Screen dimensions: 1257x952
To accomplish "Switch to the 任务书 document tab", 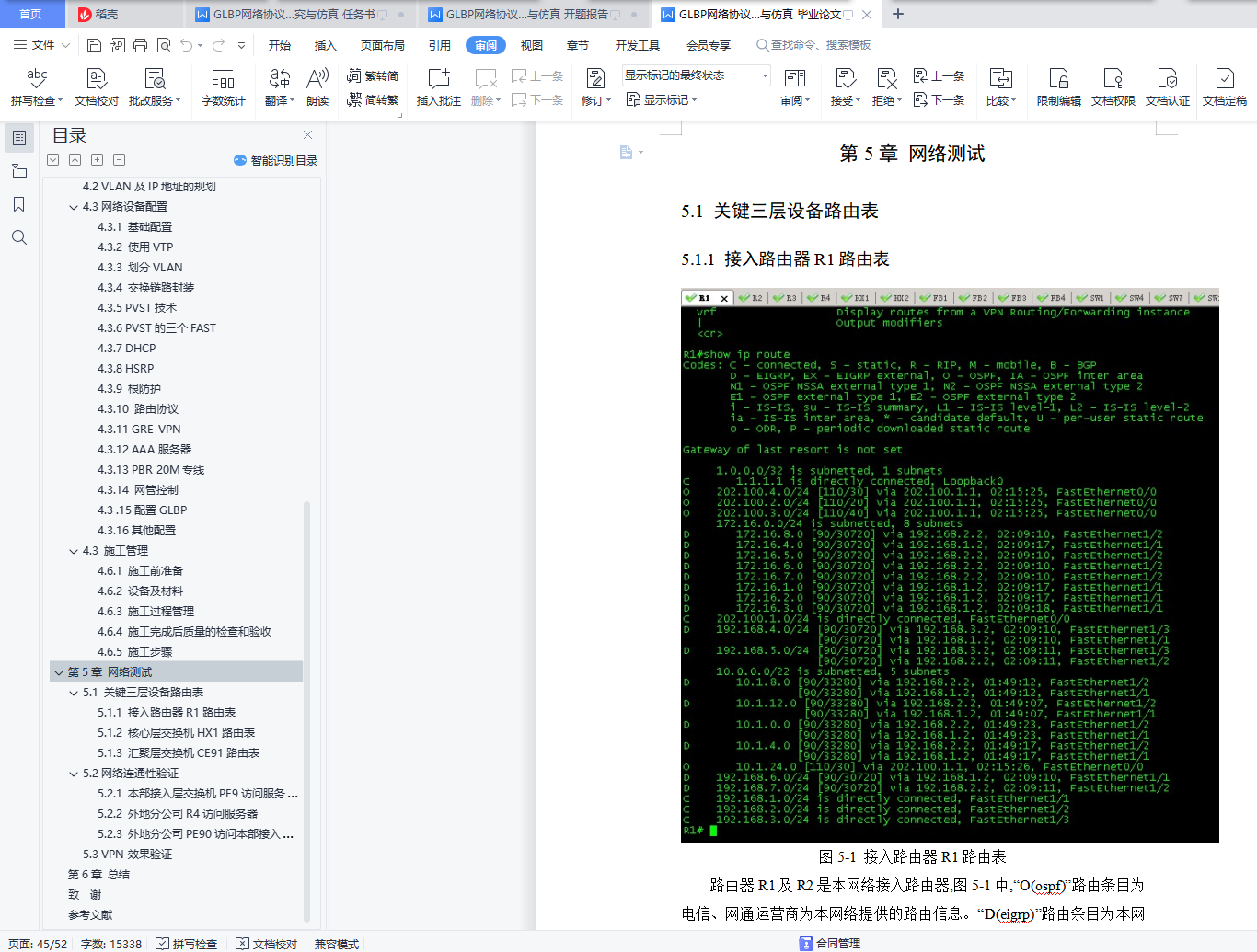I will 301,15.
